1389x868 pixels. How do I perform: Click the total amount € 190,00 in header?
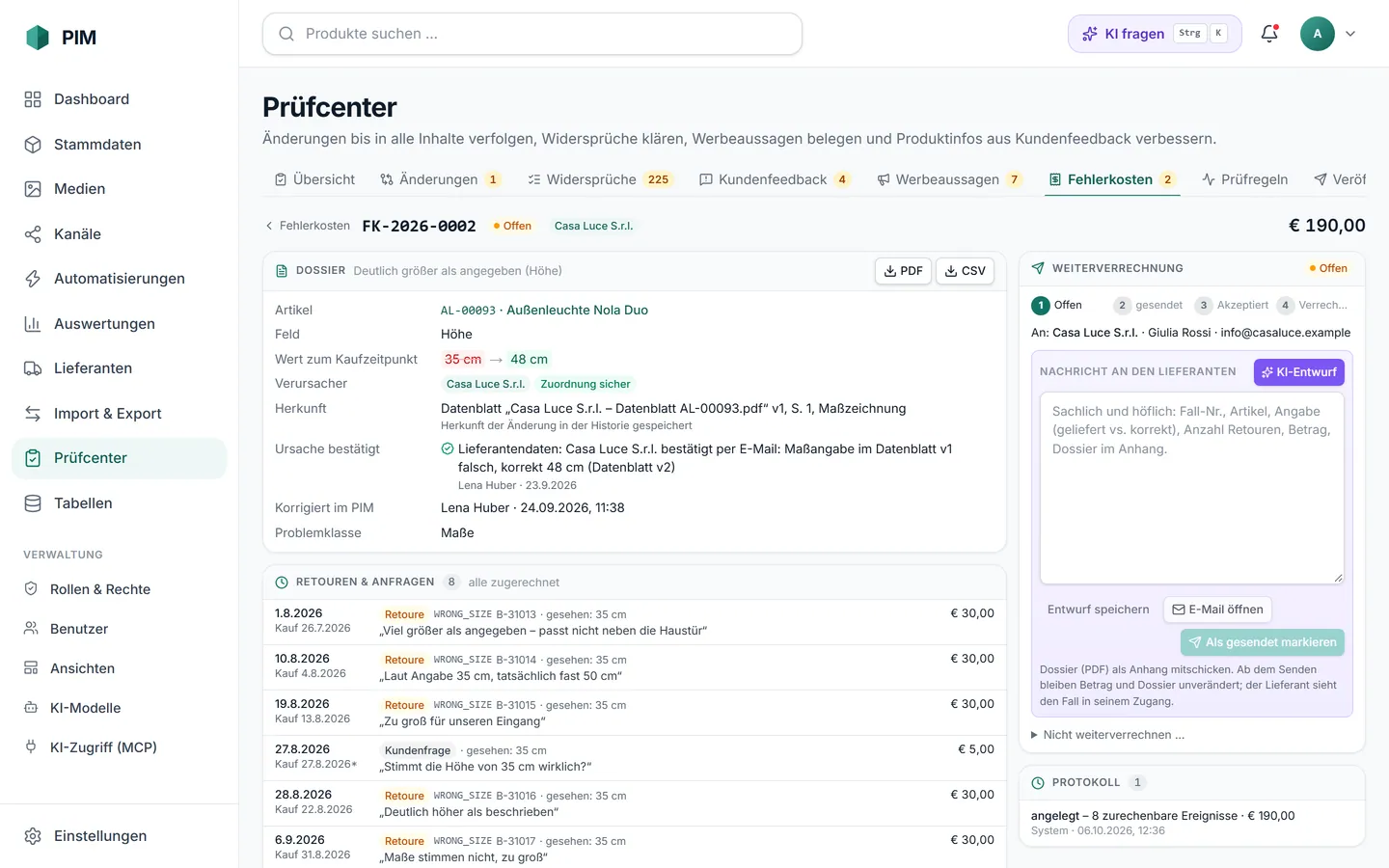[x=1327, y=226]
